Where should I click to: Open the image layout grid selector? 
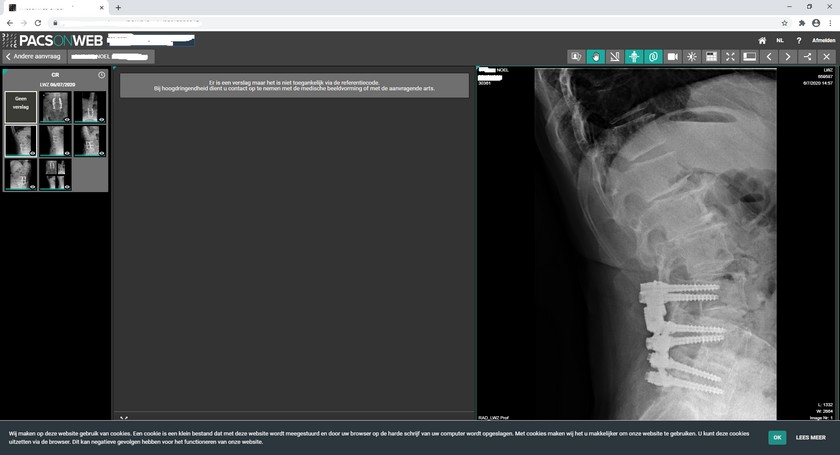(711, 57)
